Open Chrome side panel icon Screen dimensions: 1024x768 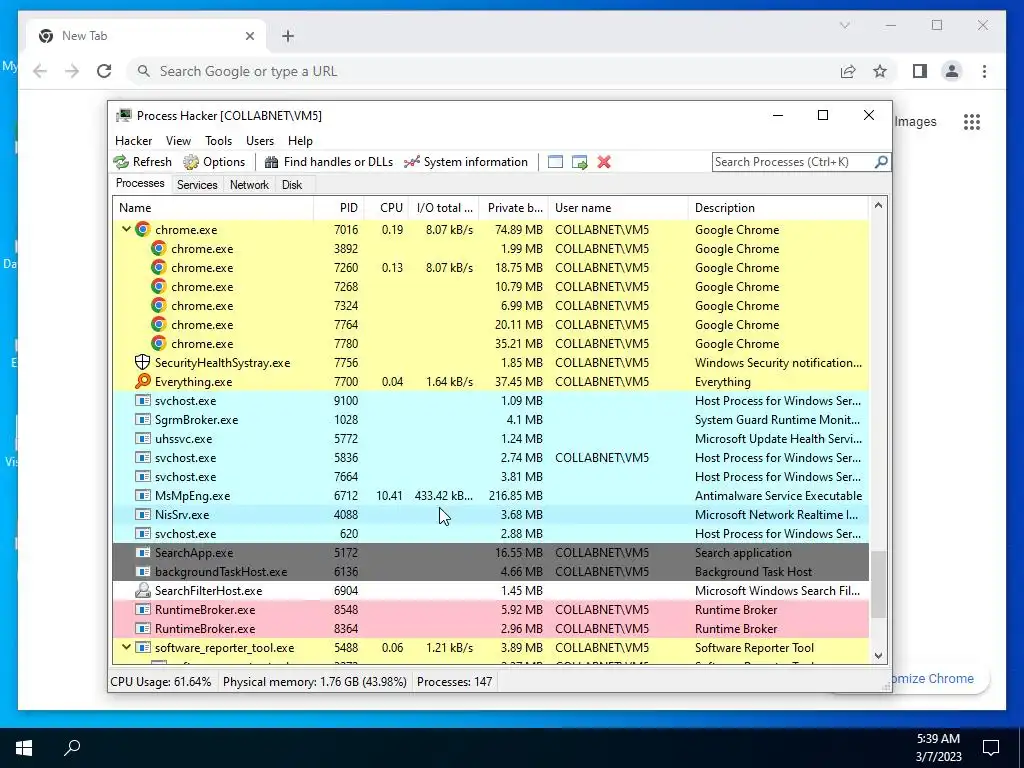click(920, 71)
